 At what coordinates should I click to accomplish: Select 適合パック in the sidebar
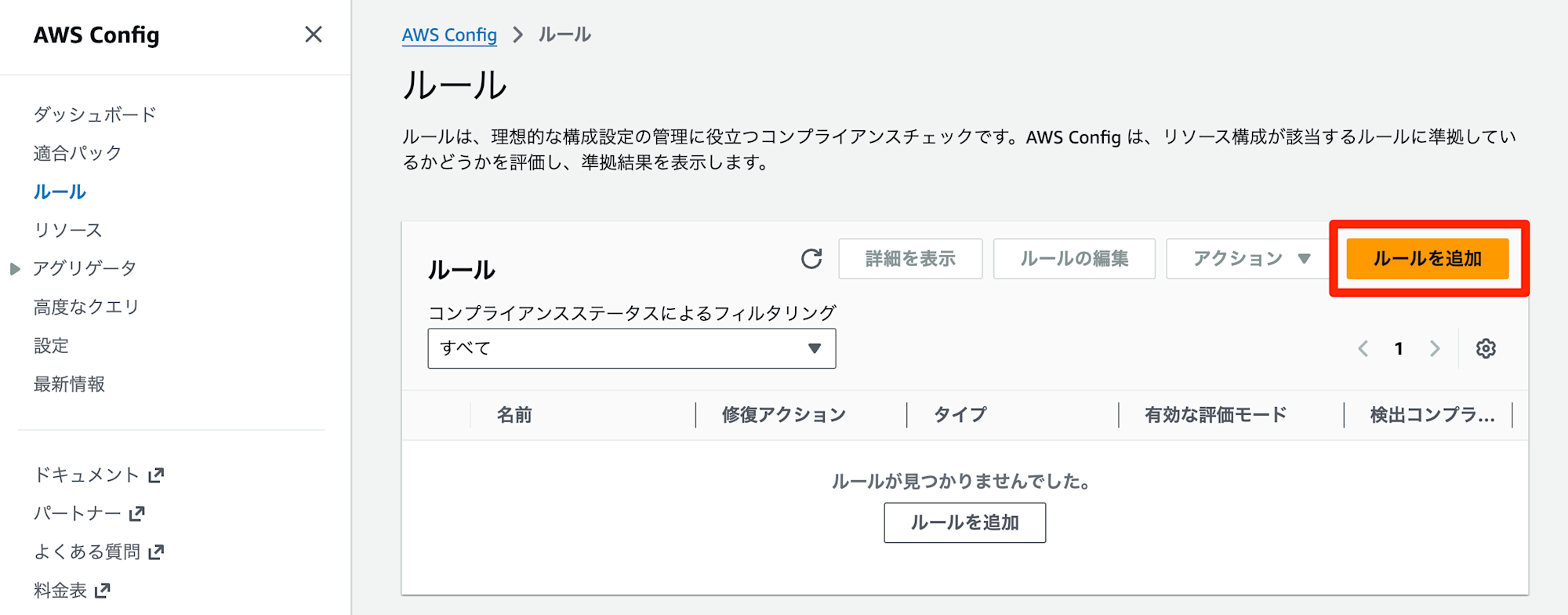click(x=78, y=153)
